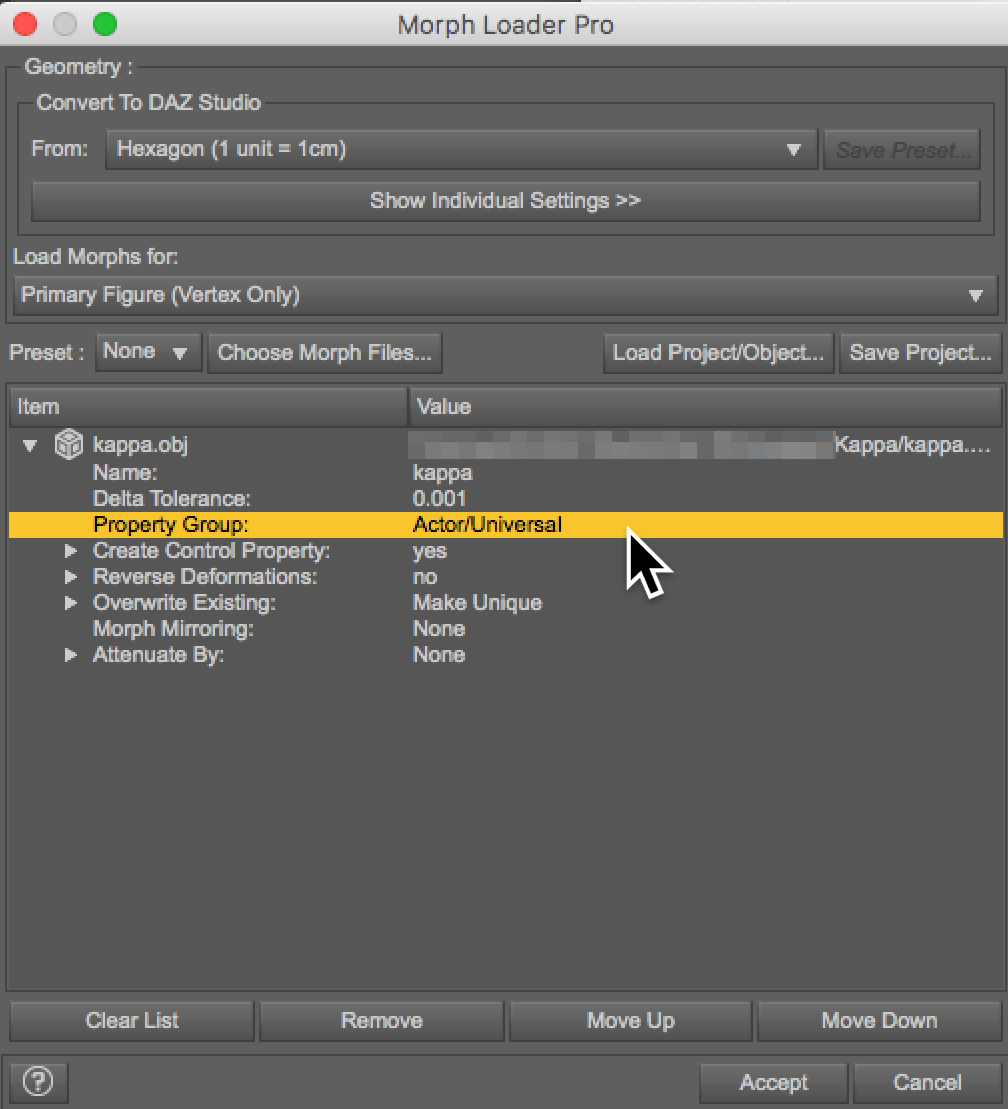Click Accept to load the morph
This screenshot has width=1008, height=1109.
773,1082
